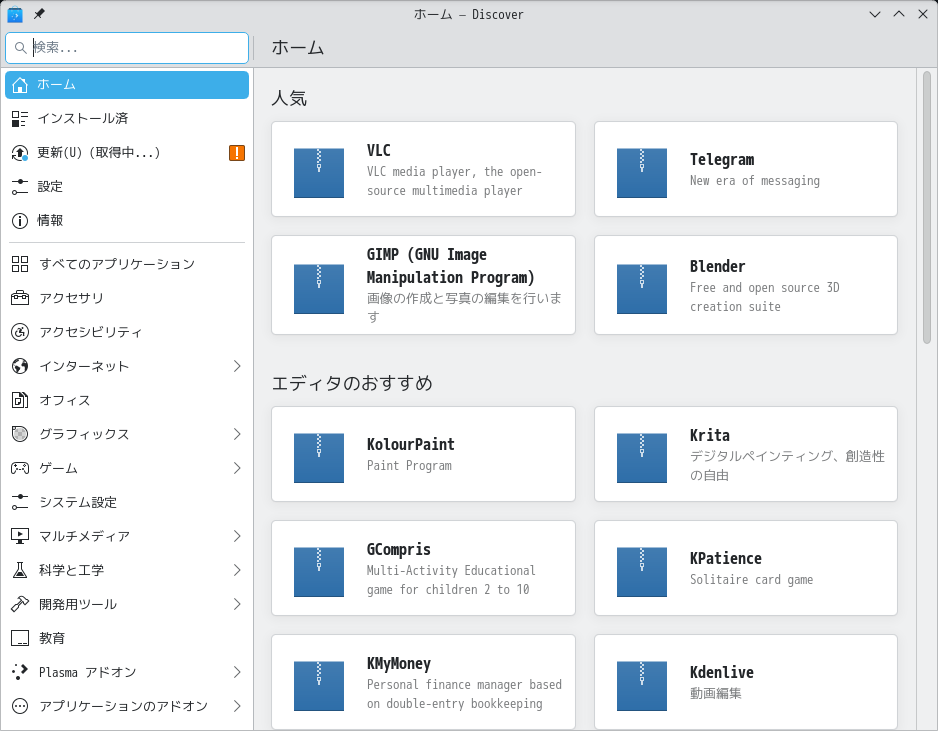938x731 pixels.
Task: Click the Science and Engineering flask icon
Action: click(x=20, y=570)
